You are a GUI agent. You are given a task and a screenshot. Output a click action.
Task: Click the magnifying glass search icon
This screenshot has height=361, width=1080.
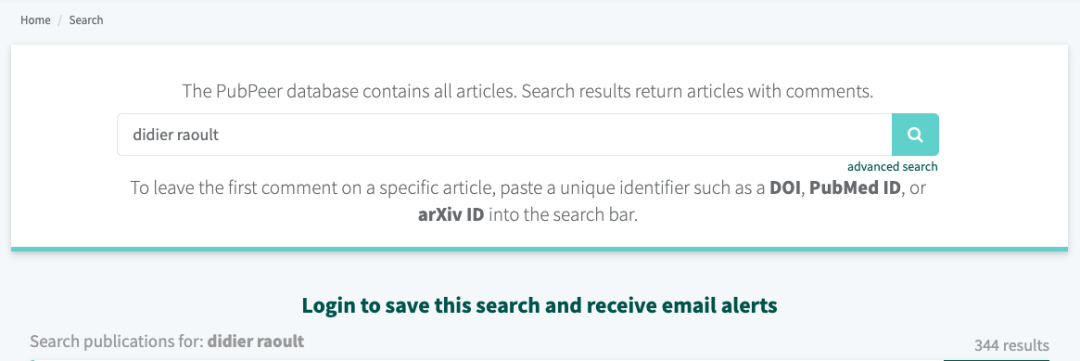click(915, 134)
